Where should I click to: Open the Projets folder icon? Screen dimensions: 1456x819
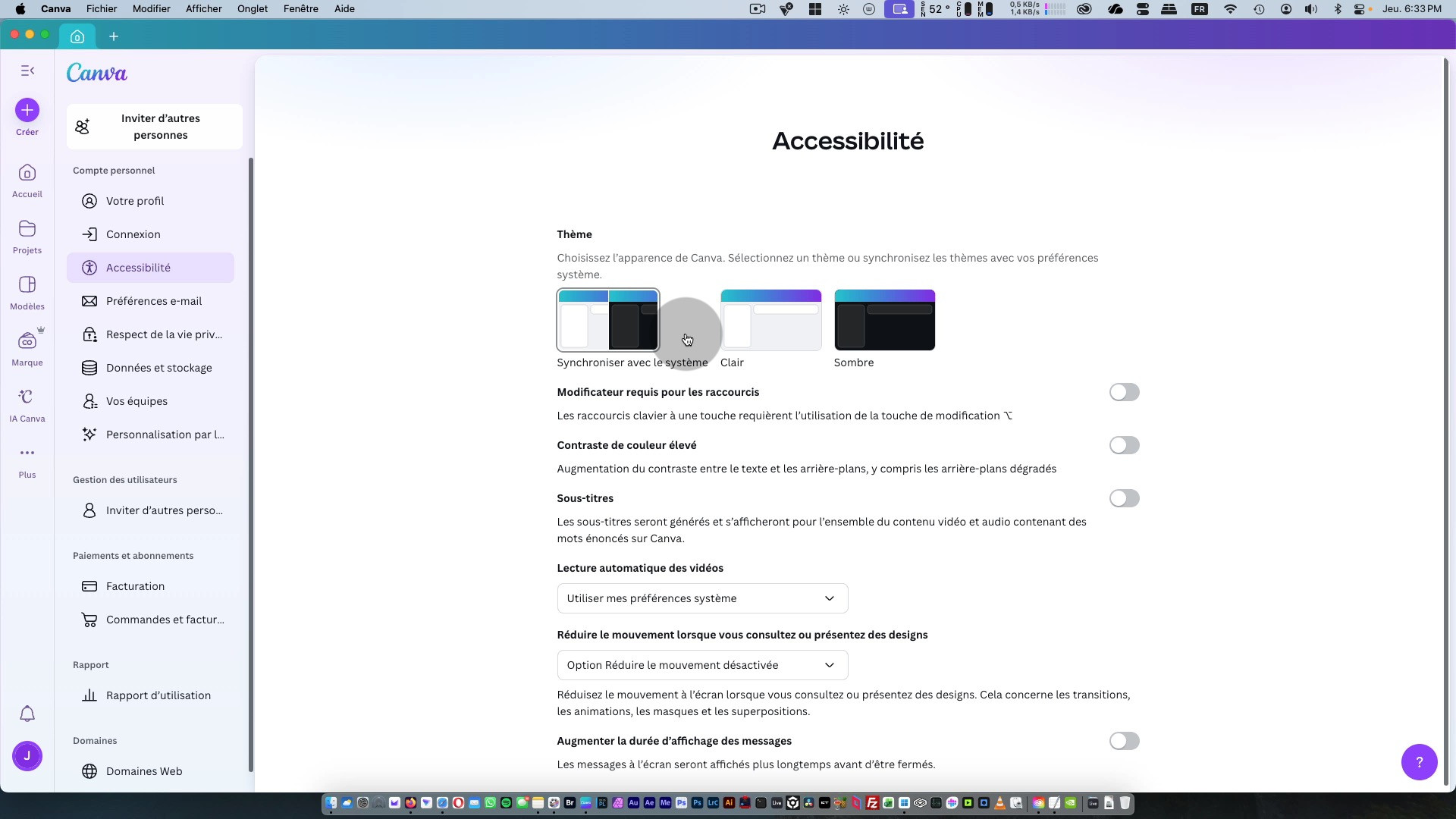click(27, 229)
